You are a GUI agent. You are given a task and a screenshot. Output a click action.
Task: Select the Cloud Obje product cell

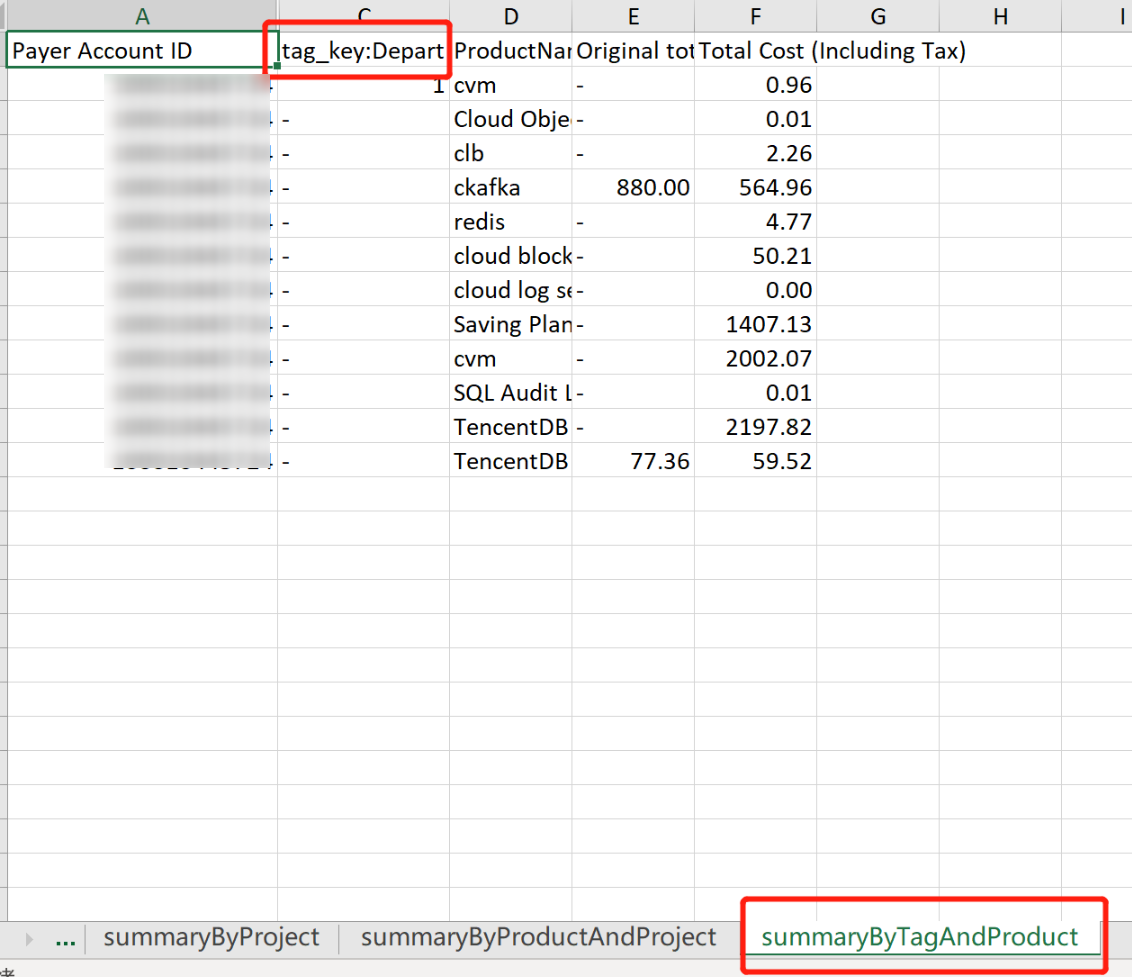point(510,118)
